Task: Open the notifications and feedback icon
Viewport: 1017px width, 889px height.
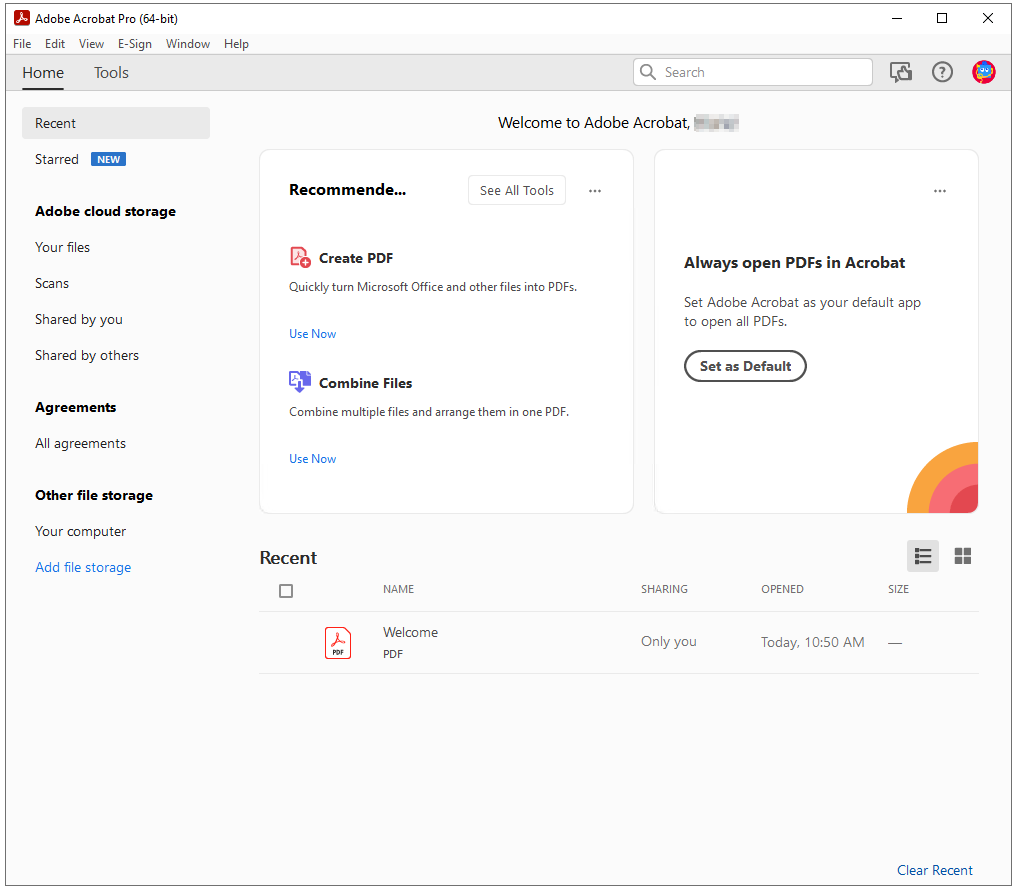Action: (x=900, y=72)
